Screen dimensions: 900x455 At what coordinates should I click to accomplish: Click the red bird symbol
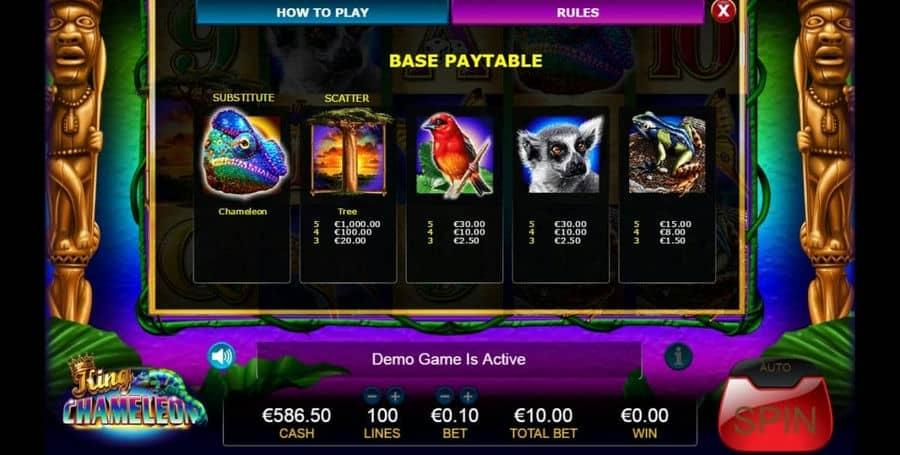pyautogui.click(x=455, y=155)
